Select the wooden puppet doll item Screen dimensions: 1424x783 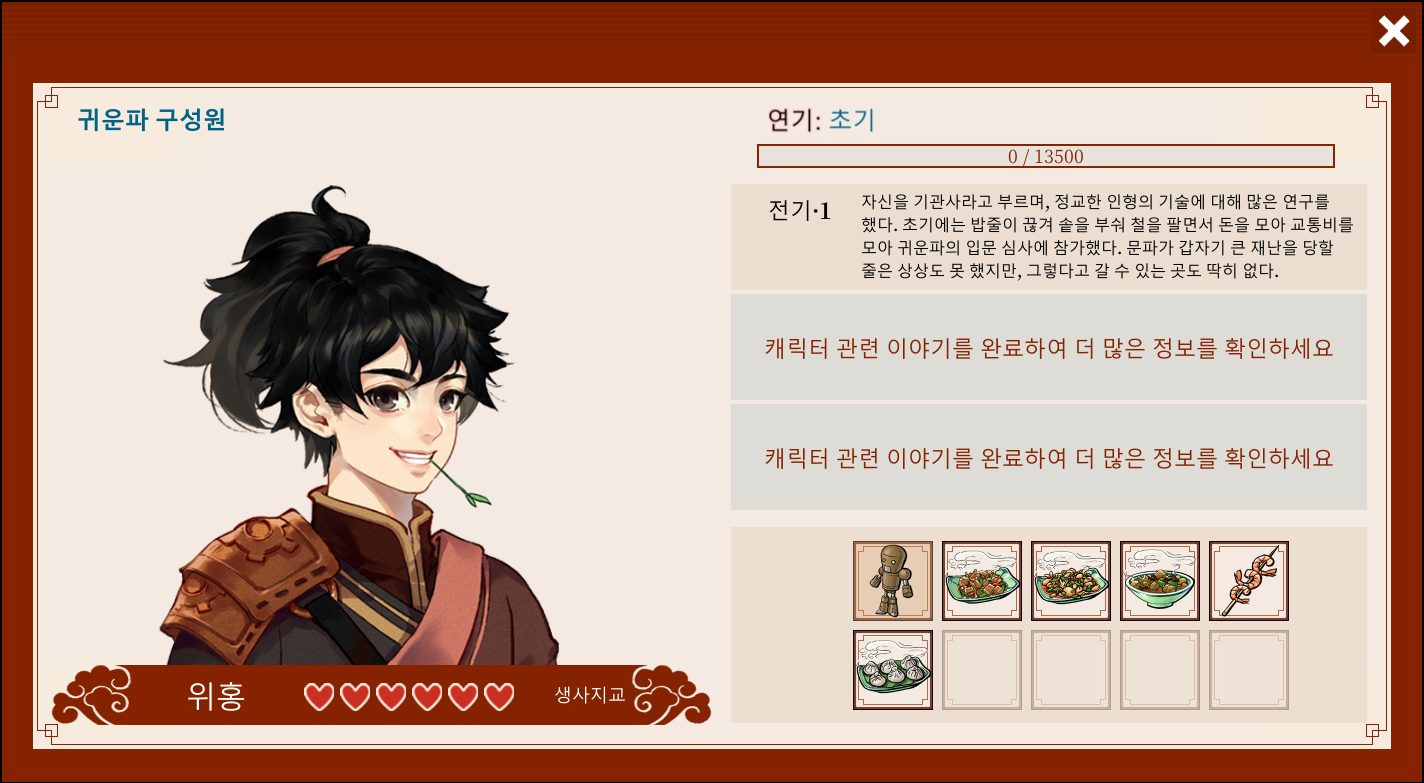(x=893, y=581)
